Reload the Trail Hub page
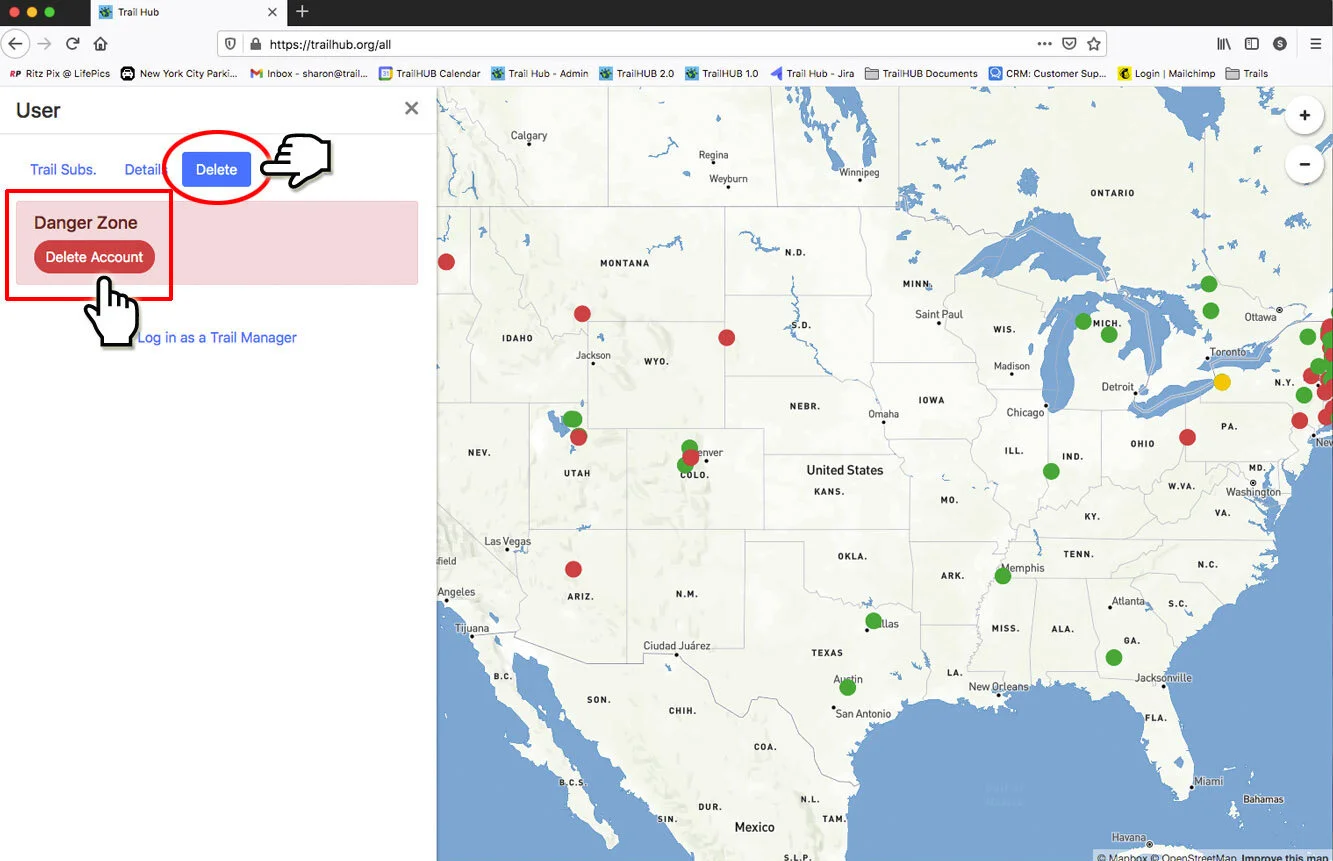Image resolution: width=1333 pixels, height=861 pixels. coord(72,44)
